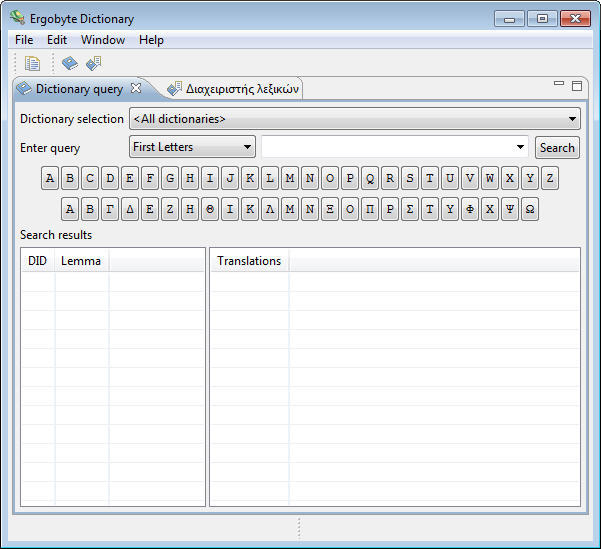Click the Lemma column header
Viewport: 601px width, 549px height.
tap(81, 261)
